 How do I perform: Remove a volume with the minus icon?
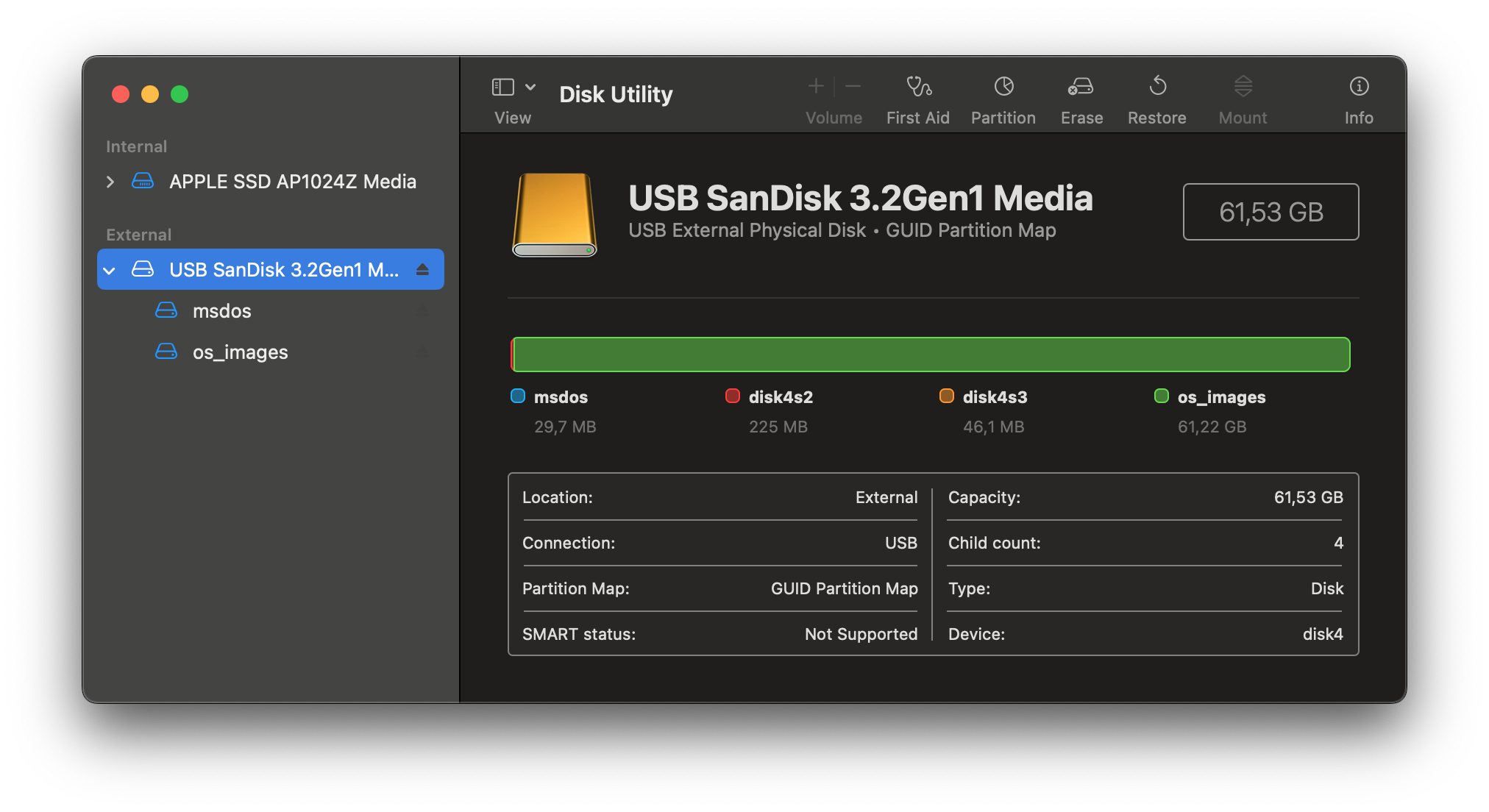coord(853,87)
